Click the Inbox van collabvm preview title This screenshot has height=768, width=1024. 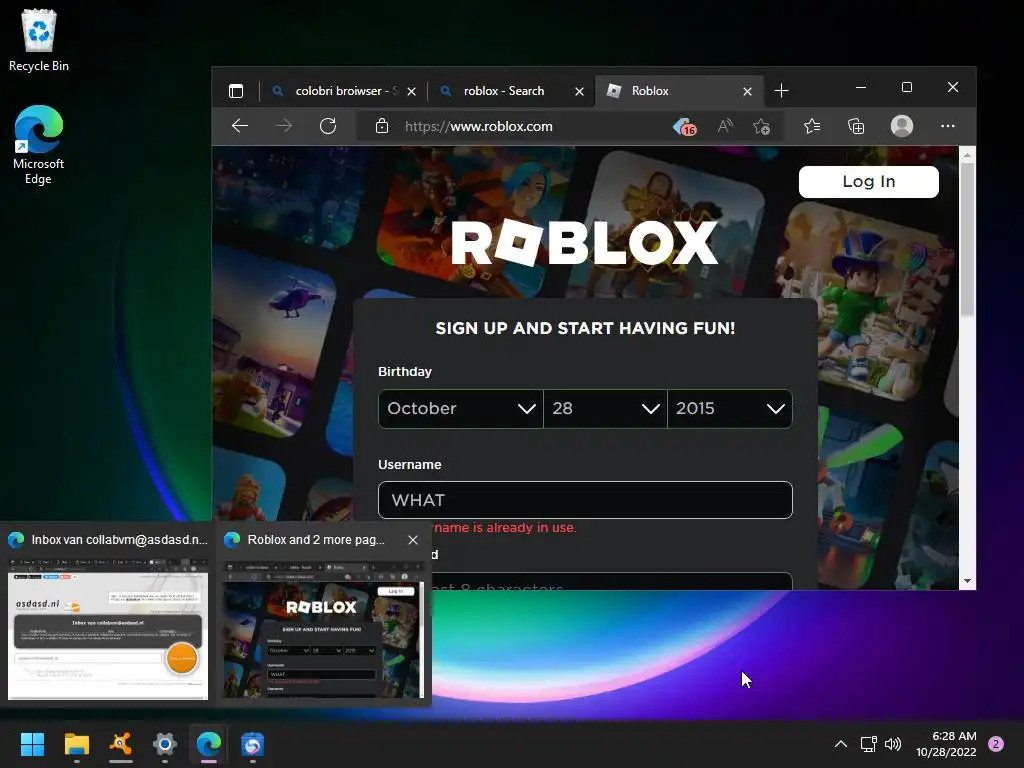click(x=120, y=540)
